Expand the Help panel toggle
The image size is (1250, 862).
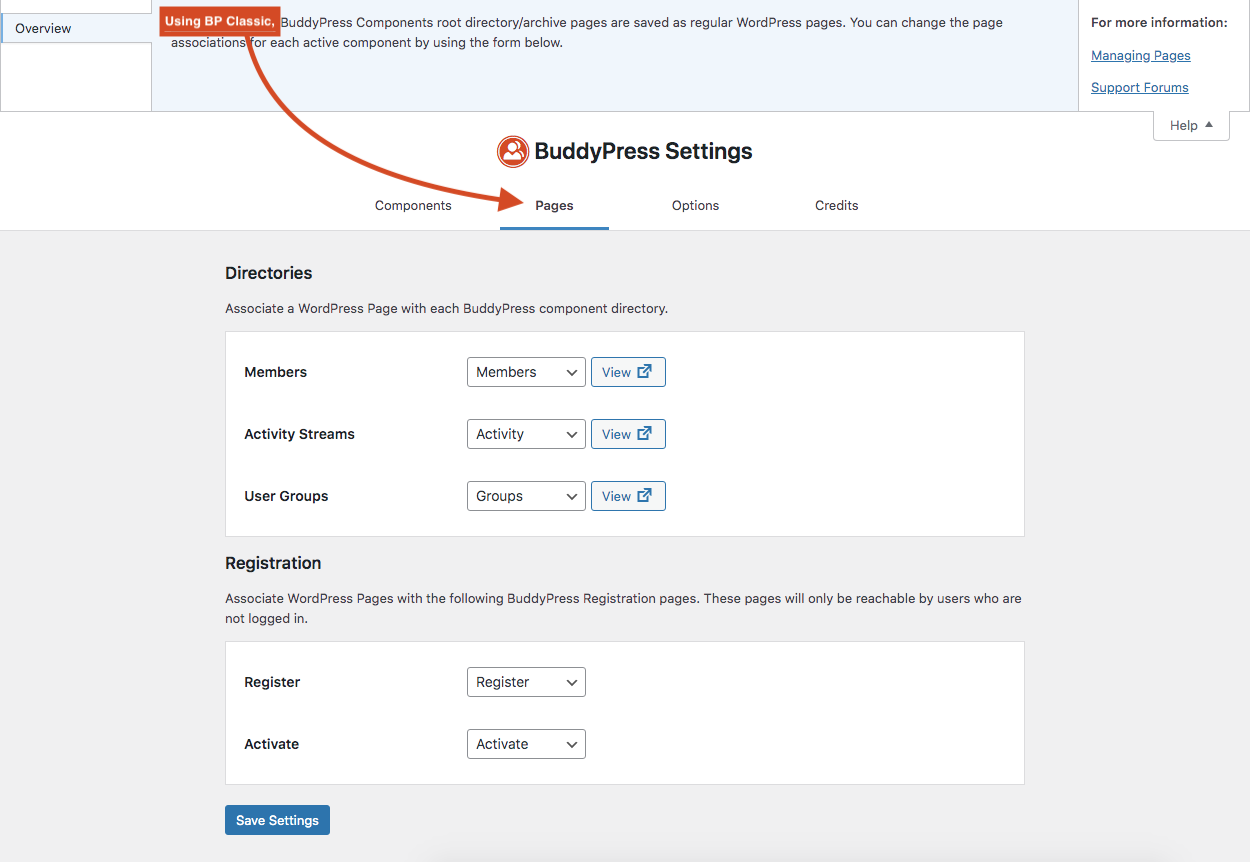click(1191, 126)
